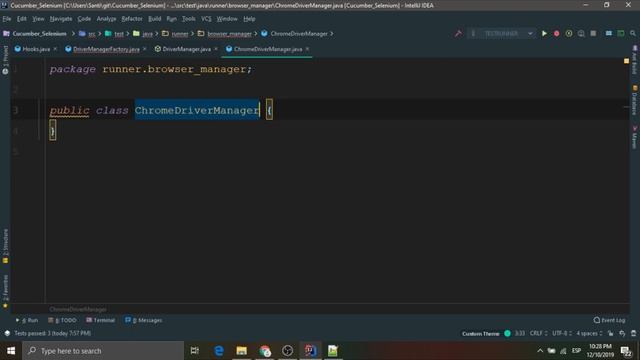Screen dimensions: 640x360
Task: Open the VCS menu
Action: pos(206,19)
